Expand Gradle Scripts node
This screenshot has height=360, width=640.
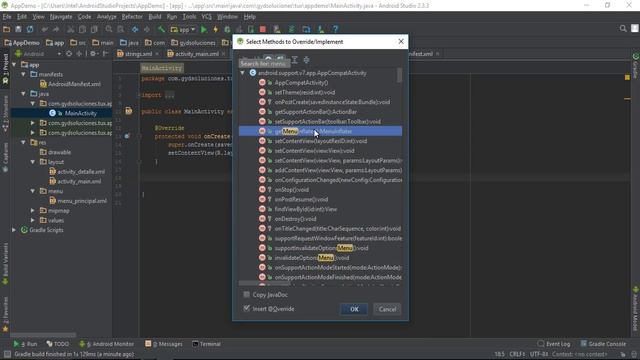15,230
